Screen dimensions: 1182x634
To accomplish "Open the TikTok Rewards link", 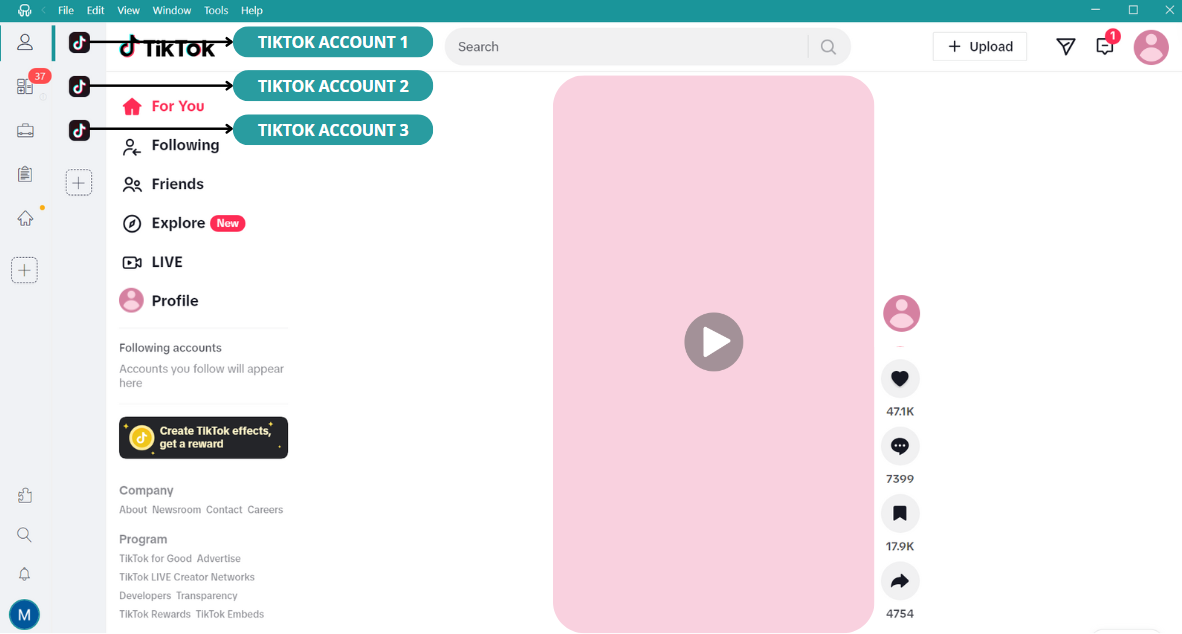I will (155, 614).
